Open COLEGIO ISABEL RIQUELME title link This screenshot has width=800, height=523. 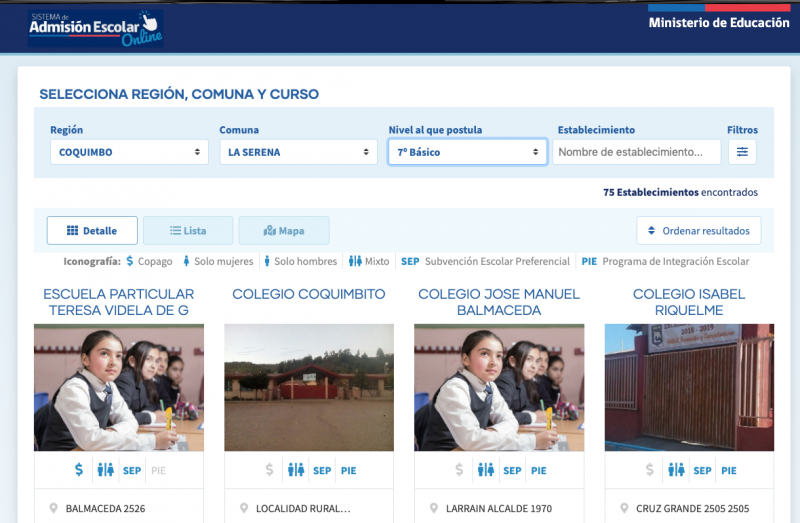[x=689, y=302]
